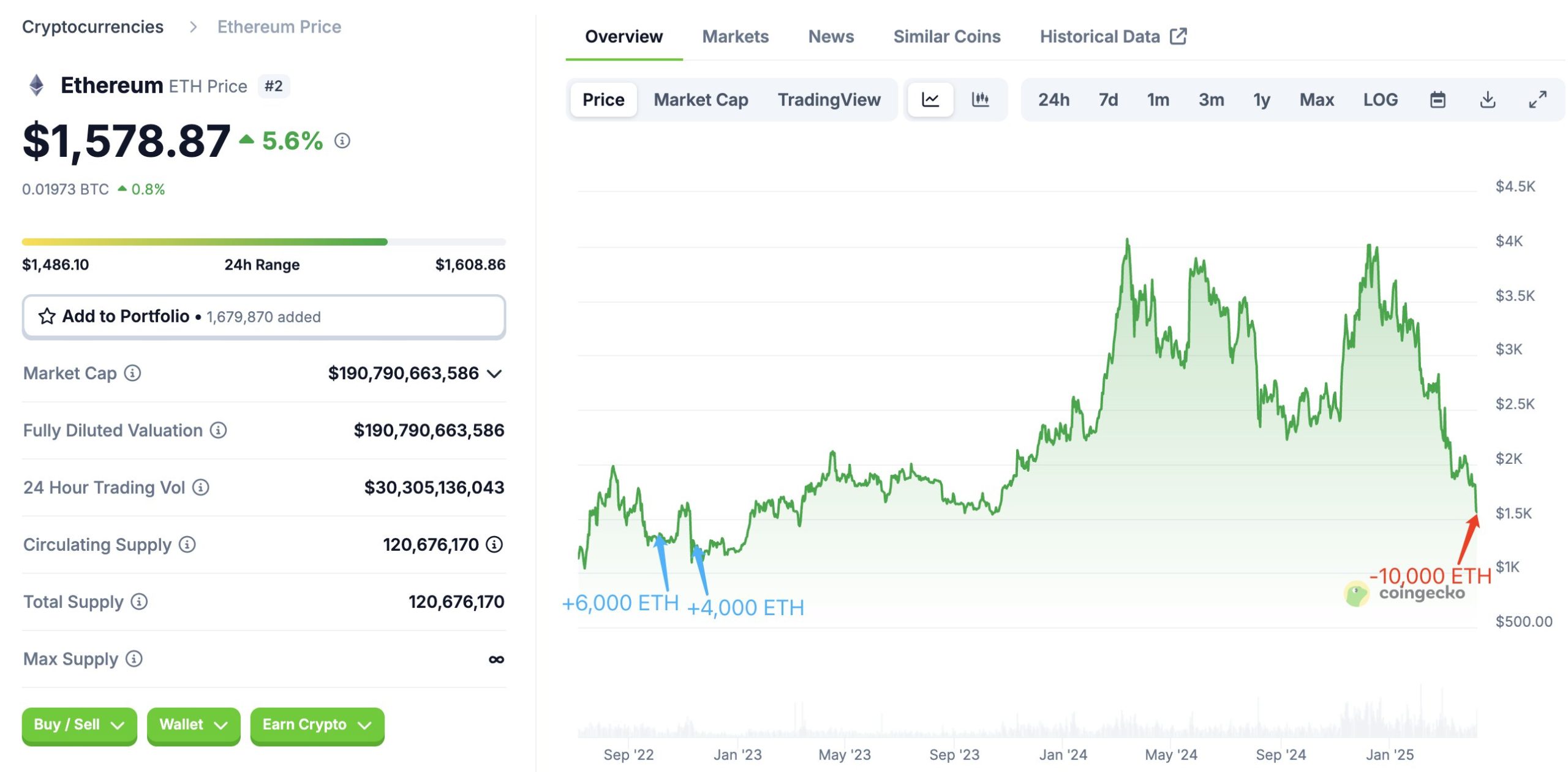The image size is (1568, 772).
Task: Click info icon beside Circulating Supply value
Action: point(494,544)
